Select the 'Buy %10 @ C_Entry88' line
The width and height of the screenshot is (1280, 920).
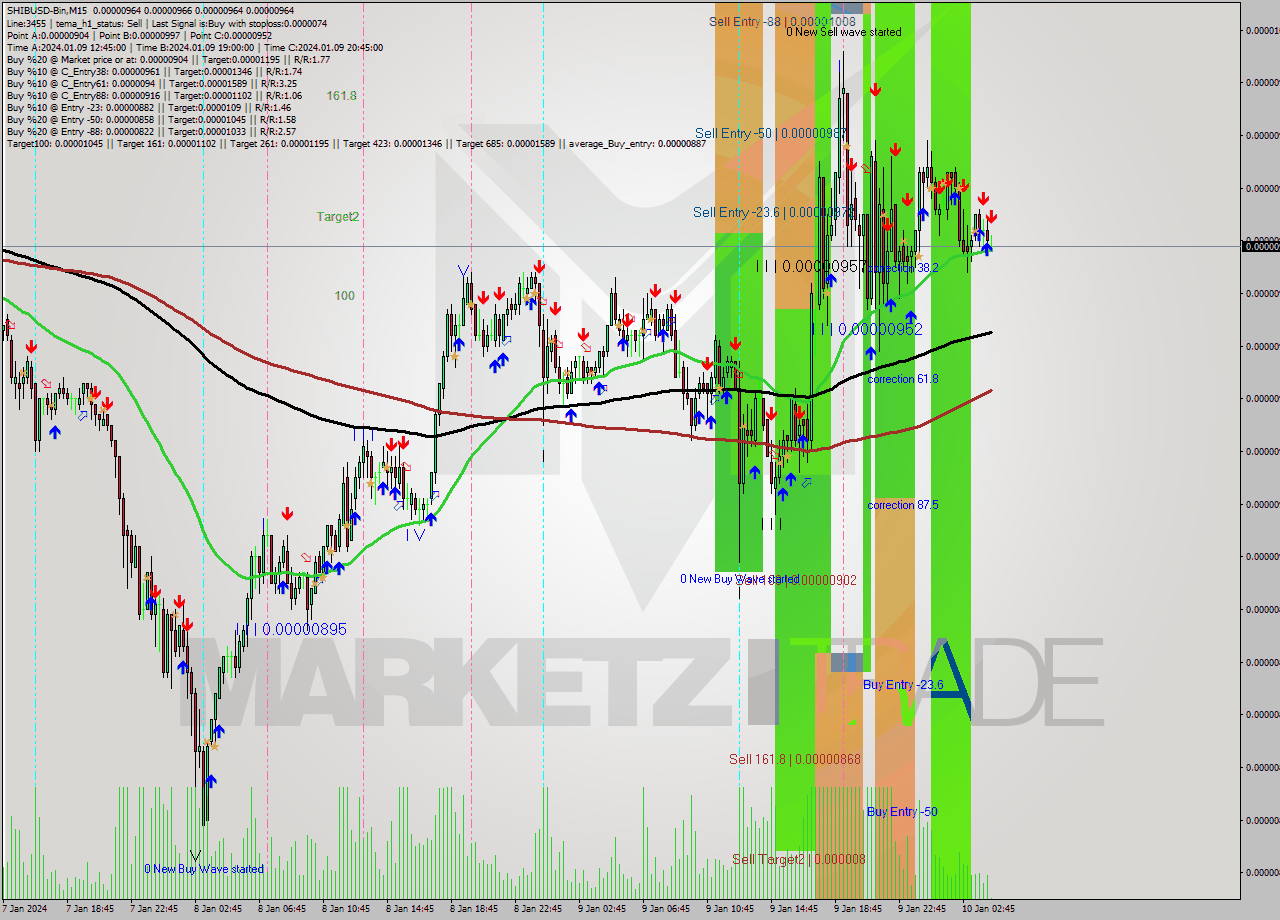pos(154,95)
